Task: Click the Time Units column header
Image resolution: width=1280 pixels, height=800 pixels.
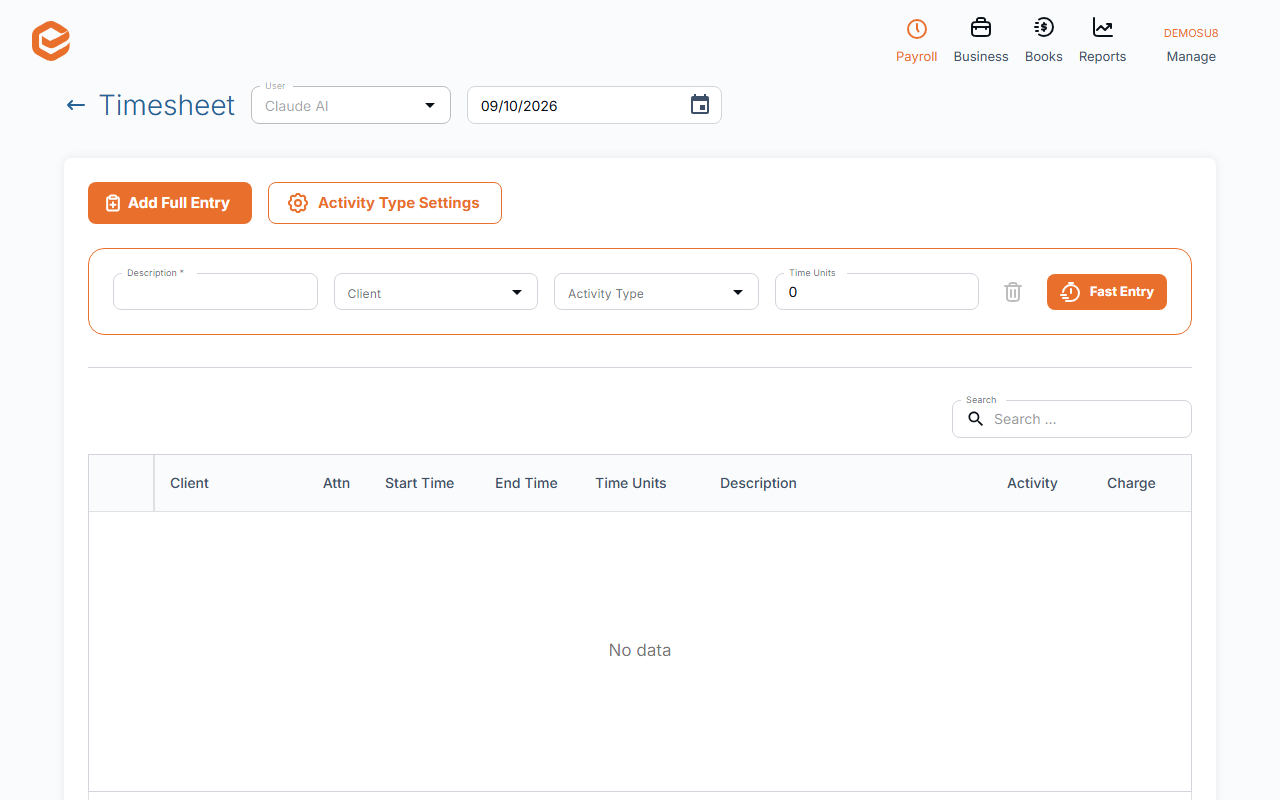Action: (x=631, y=483)
